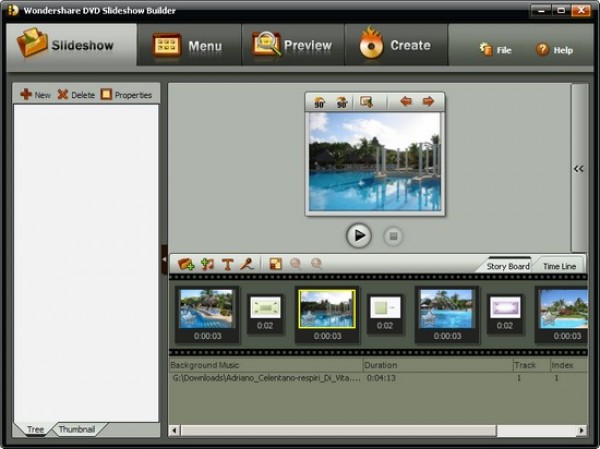Expand the side panel with double chevron
Viewport: 600px width, 449px height.
tap(578, 169)
